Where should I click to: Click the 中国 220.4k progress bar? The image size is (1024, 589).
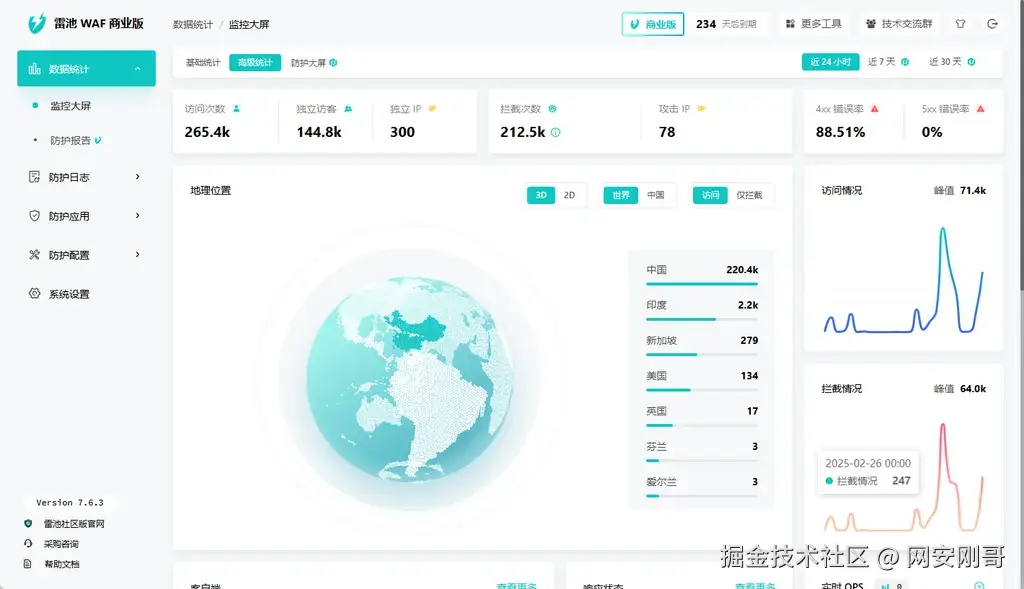coord(702,284)
